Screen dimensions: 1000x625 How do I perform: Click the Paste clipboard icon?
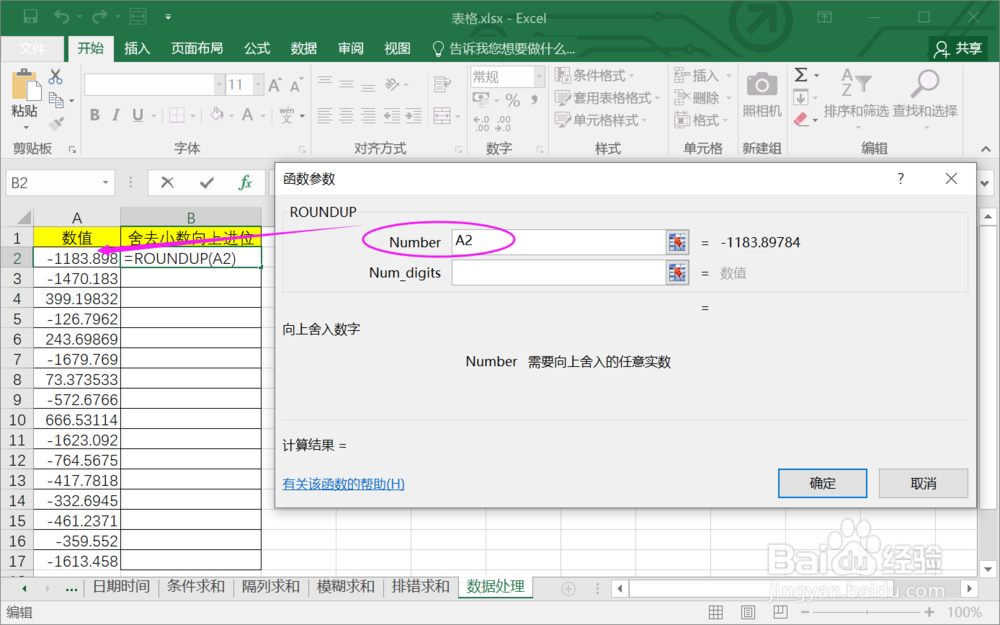[25, 85]
